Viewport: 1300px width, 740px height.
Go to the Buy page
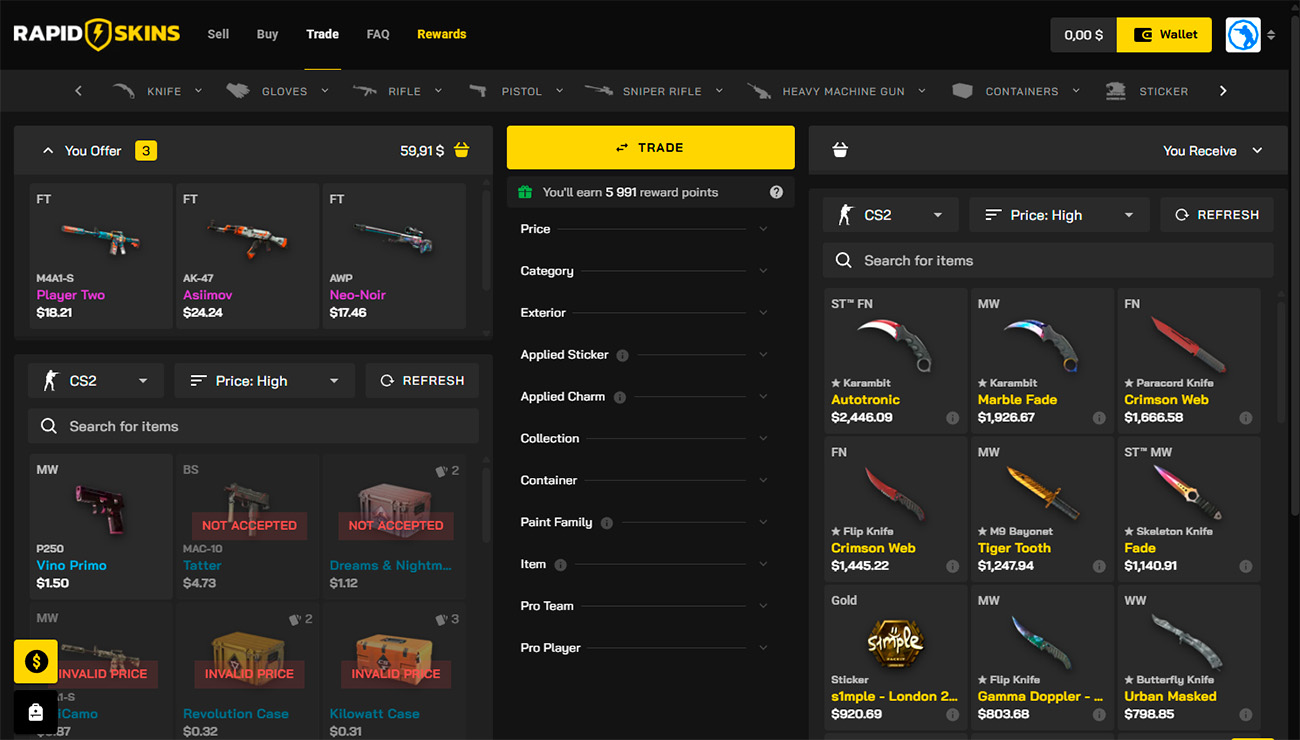pyautogui.click(x=267, y=34)
